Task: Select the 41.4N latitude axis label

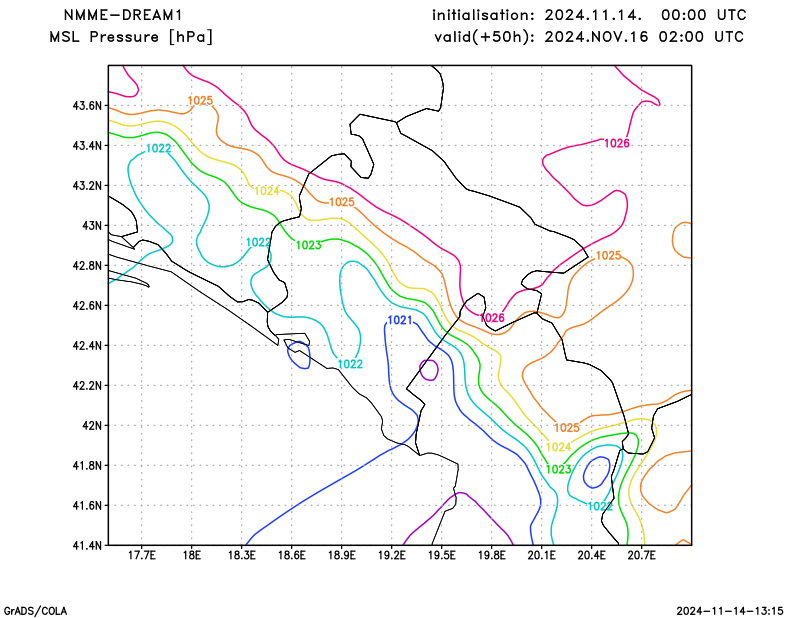Action: coord(87,545)
